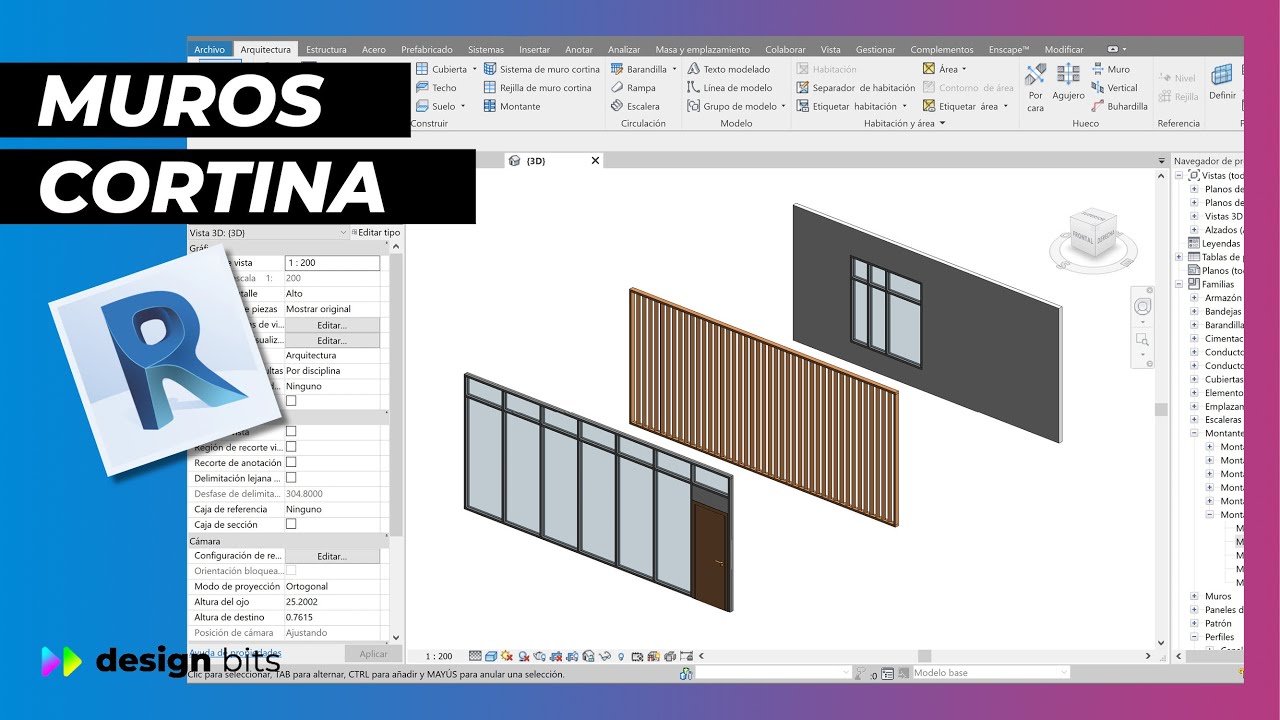Viewport: 1280px width, 720px height.
Task: Click the Modo de proyección Ortogonal value
Action: coord(332,586)
